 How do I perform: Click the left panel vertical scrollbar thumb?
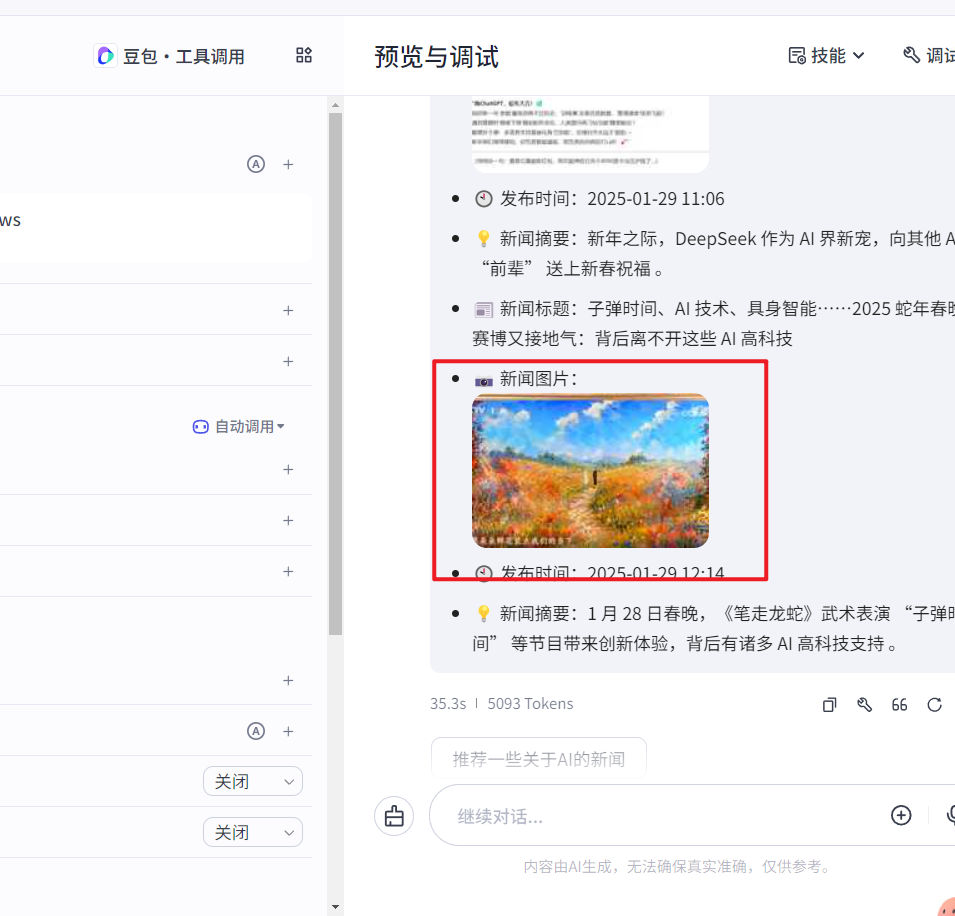tap(336, 374)
